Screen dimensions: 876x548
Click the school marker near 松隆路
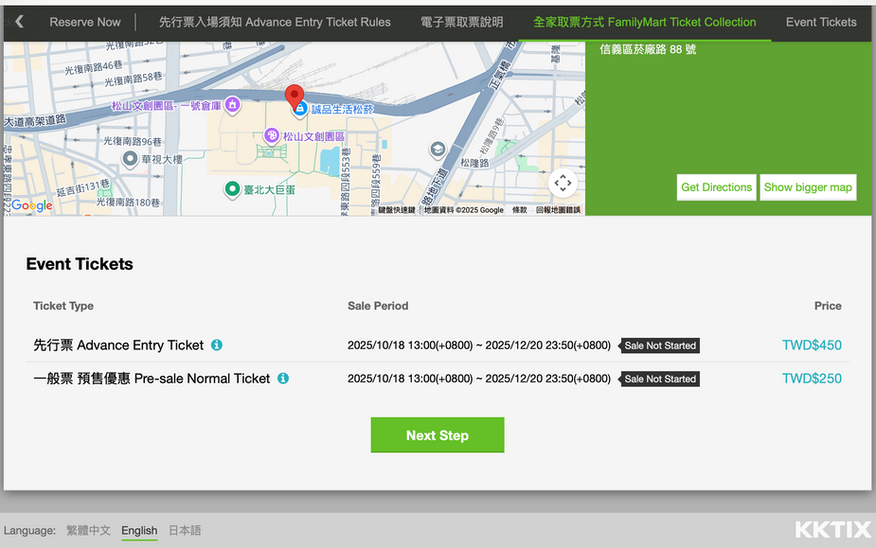tap(437, 149)
